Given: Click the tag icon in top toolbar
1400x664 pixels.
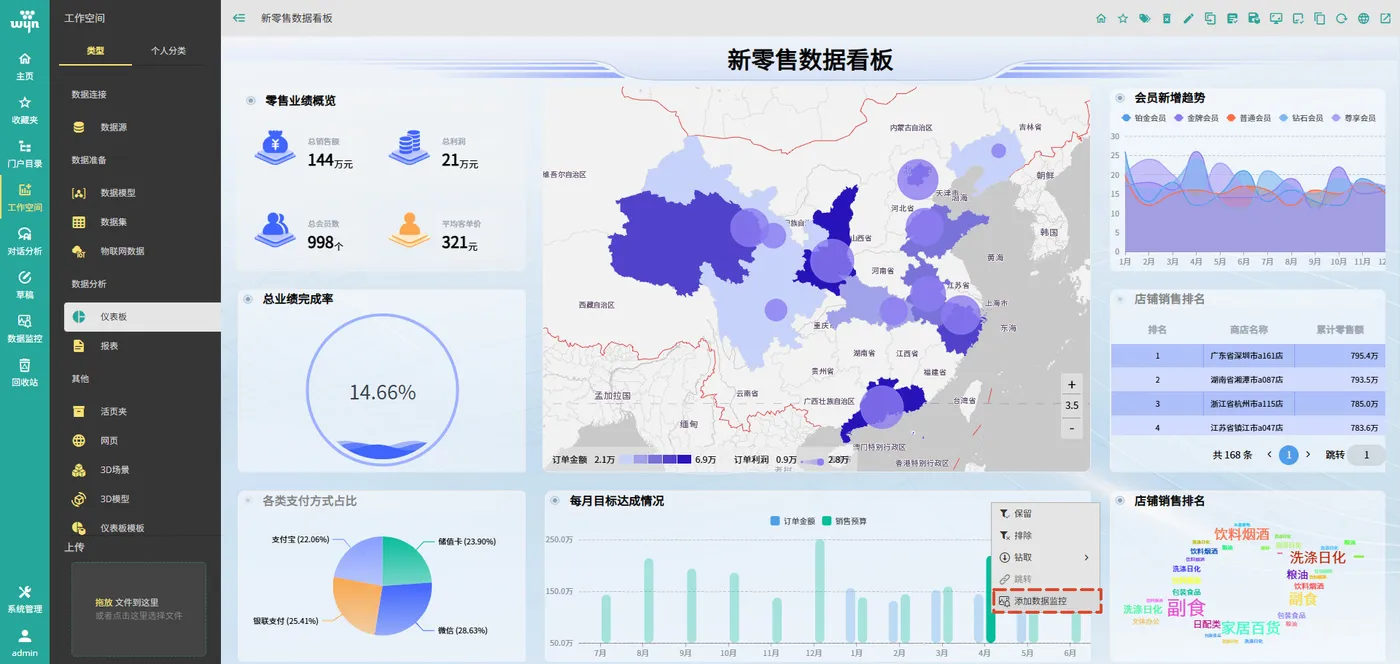Looking at the screenshot, I should pos(1145,18).
